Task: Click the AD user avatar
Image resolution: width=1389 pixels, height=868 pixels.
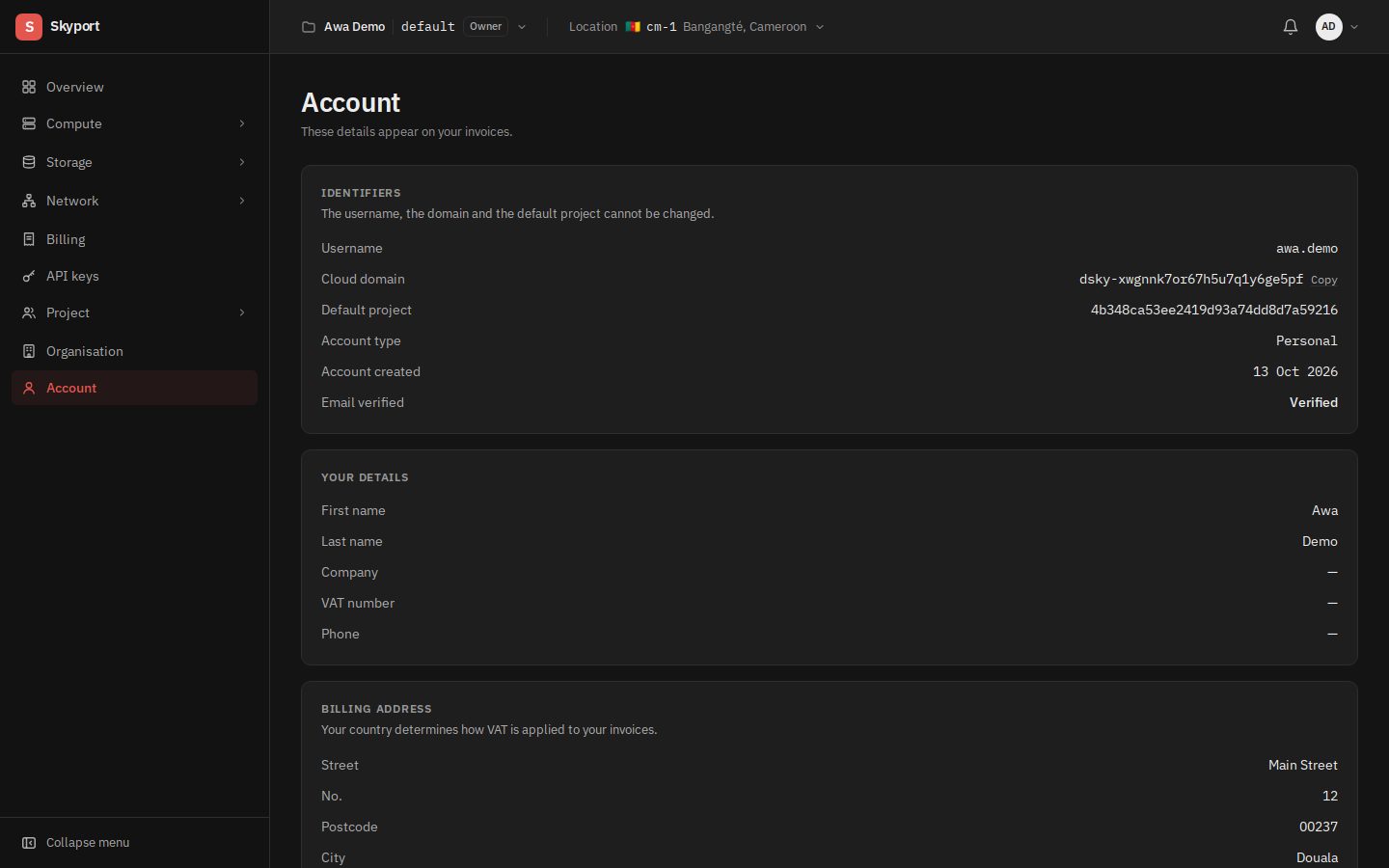Action: pyautogui.click(x=1329, y=27)
